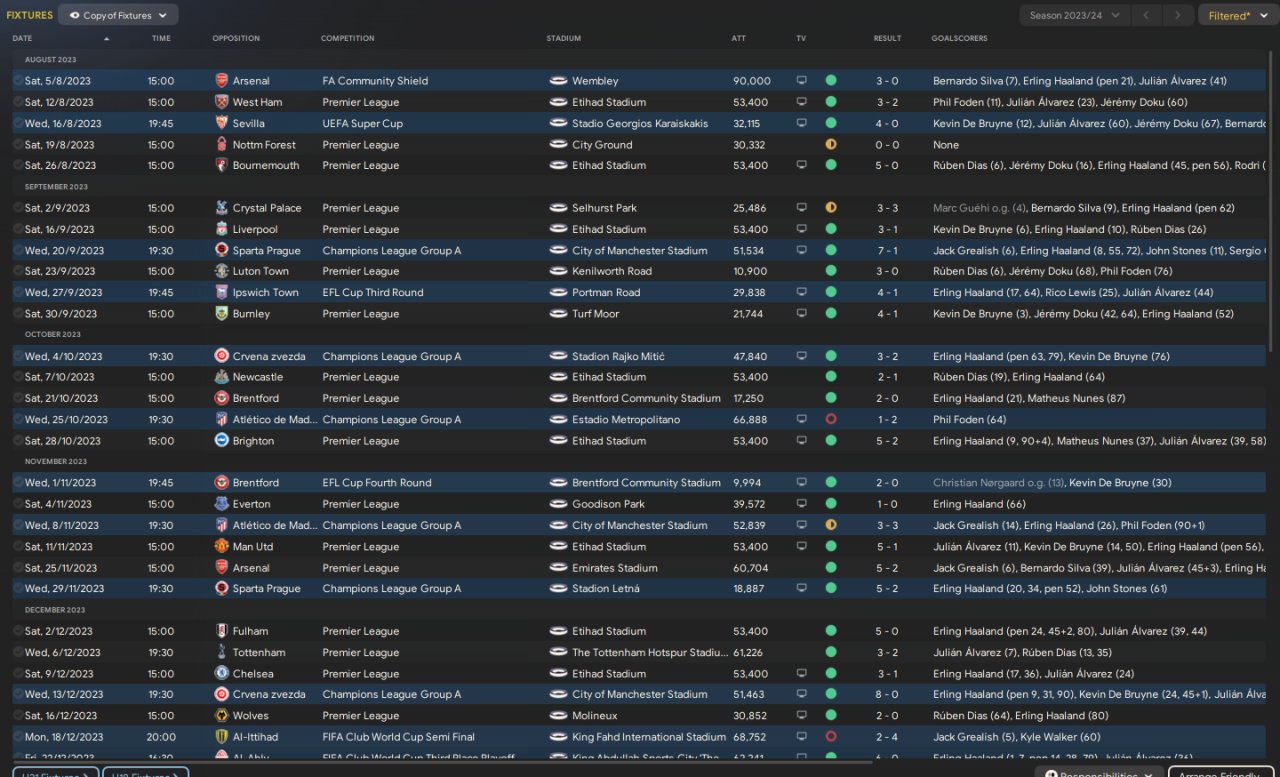Screen dimensions: 1280x777
Task: Click the 'August 2023' month group header
Action: coord(52,60)
